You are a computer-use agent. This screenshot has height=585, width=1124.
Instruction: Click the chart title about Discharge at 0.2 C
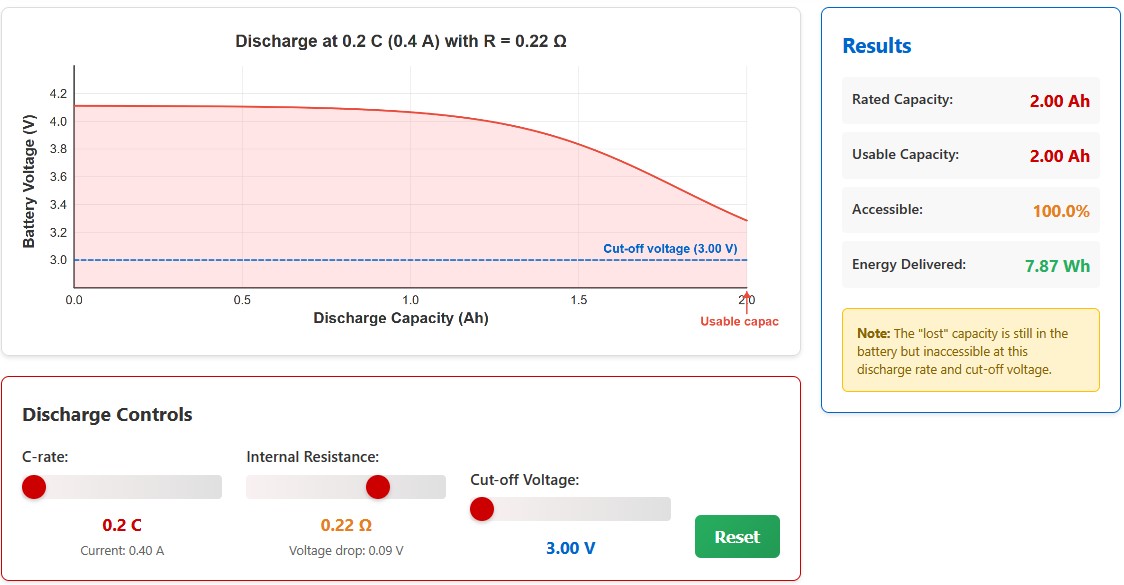399,41
